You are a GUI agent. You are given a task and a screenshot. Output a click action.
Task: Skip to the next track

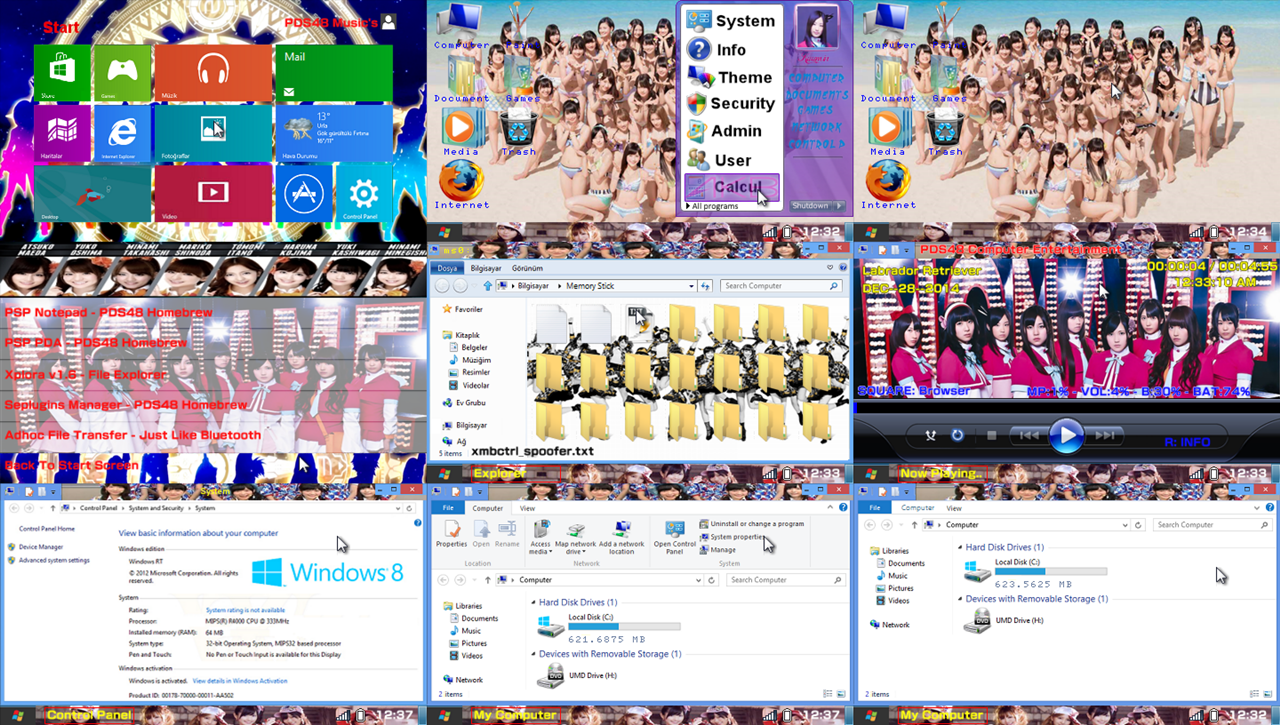1104,436
